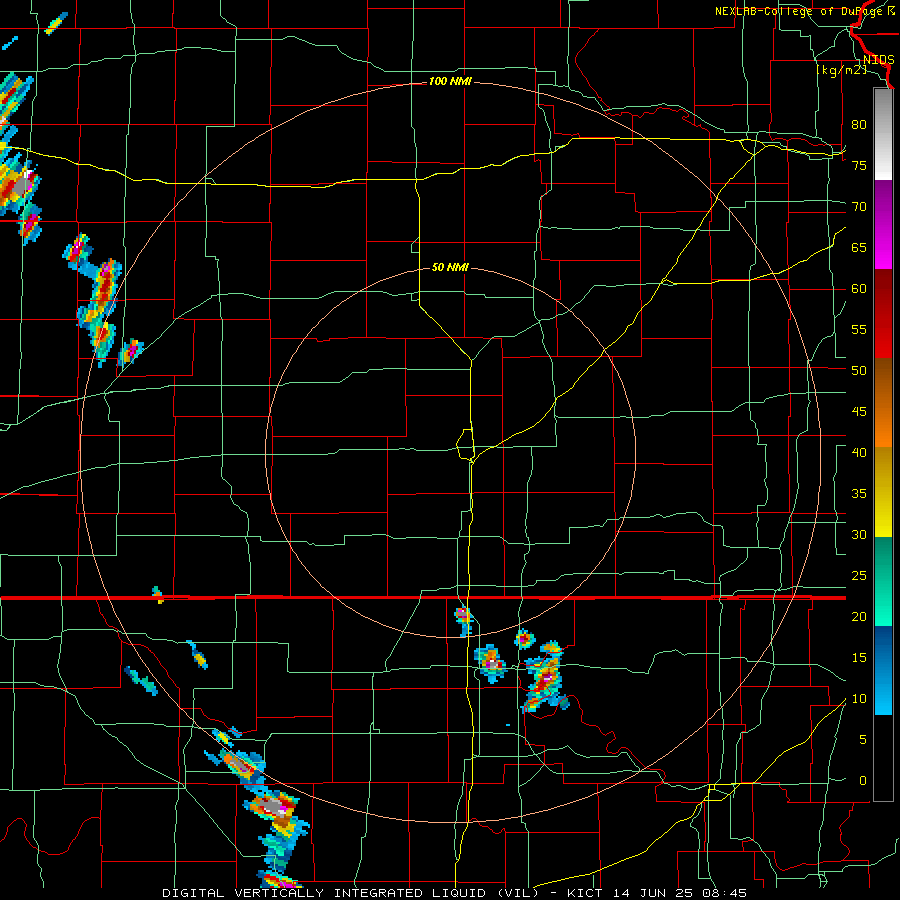Click the legend value 35
This screenshot has height=900, width=900.
coord(859,494)
